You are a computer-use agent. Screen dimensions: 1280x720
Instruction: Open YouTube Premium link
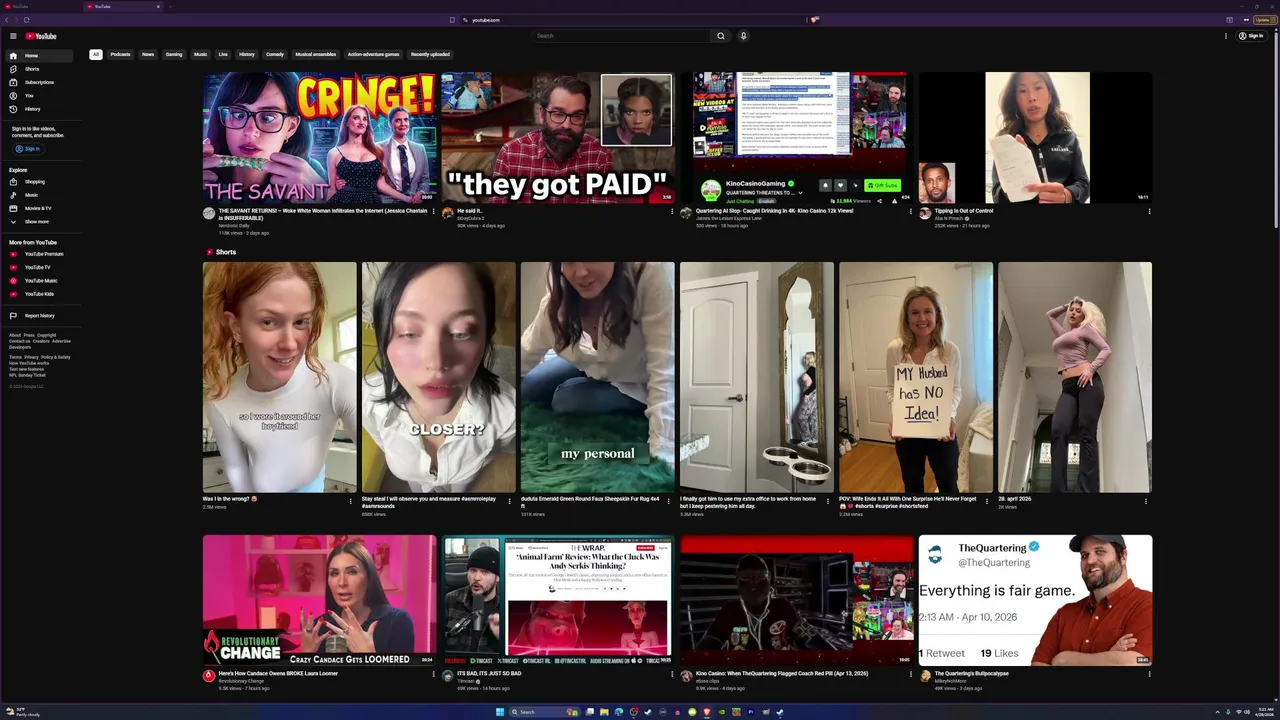tap(40, 254)
